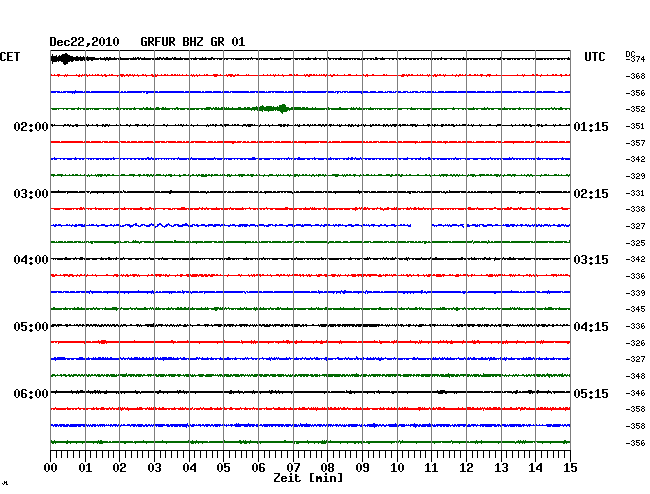
Task: Click the 10 minute axis tick label
Action: [397, 468]
